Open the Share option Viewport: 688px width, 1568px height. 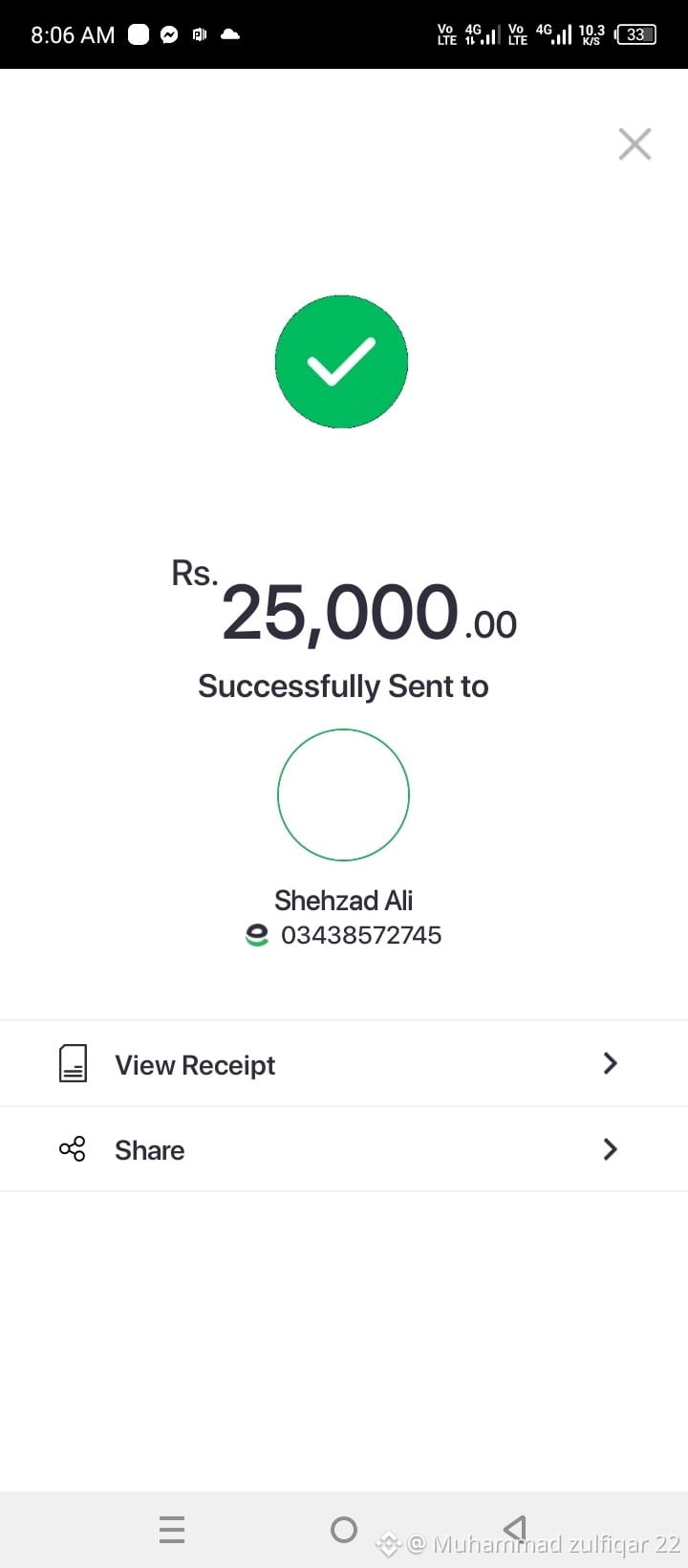pyautogui.click(x=344, y=1149)
